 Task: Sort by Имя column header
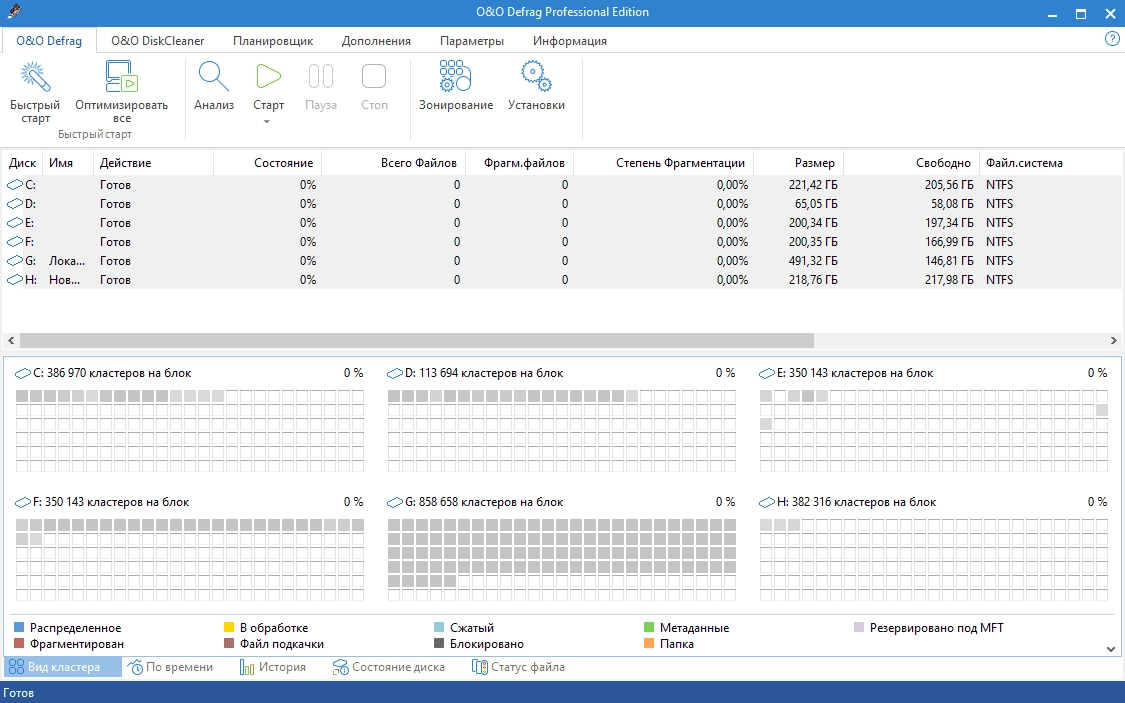click(x=68, y=163)
